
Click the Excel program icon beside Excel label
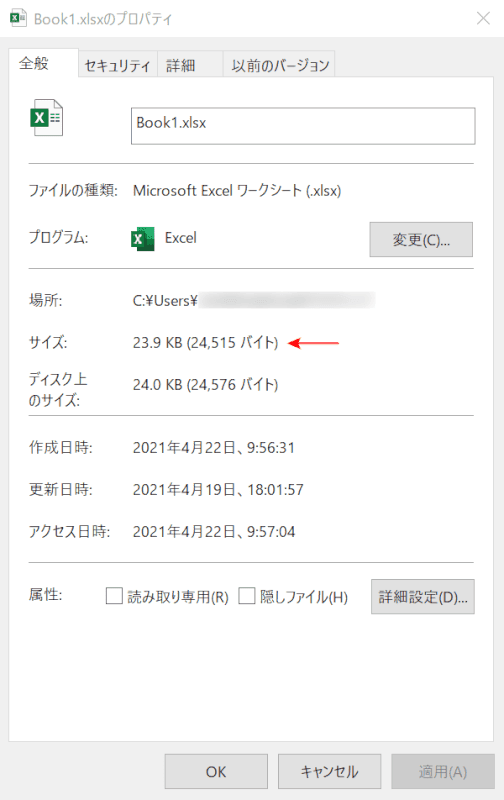tap(142, 239)
